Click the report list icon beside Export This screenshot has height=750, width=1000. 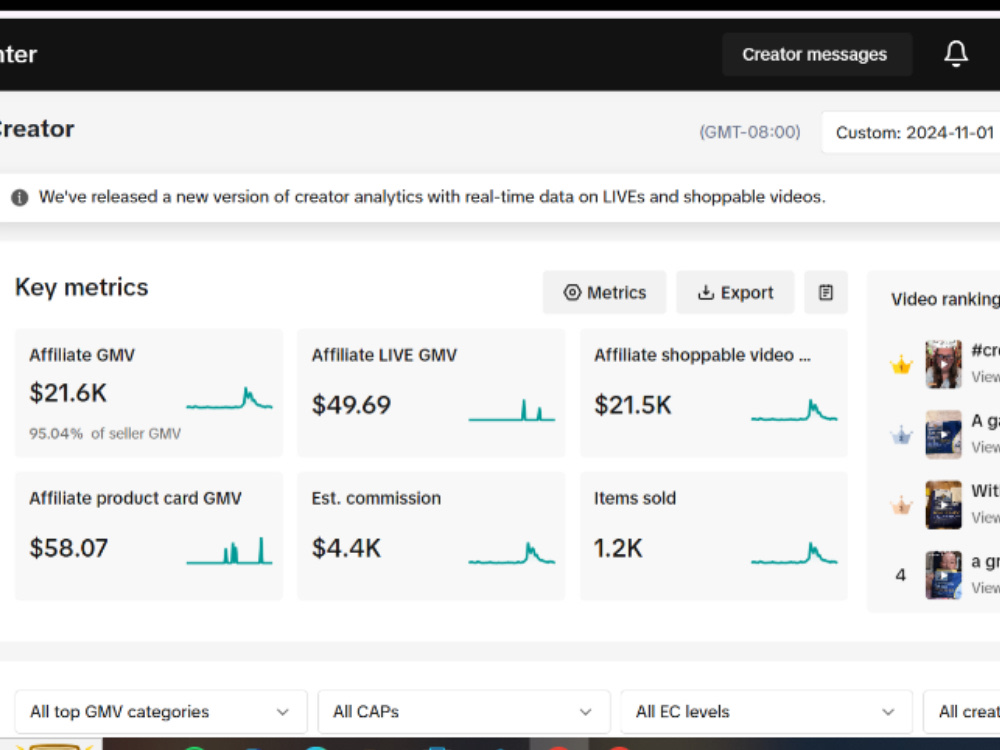pyautogui.click(x=826, y=292)
